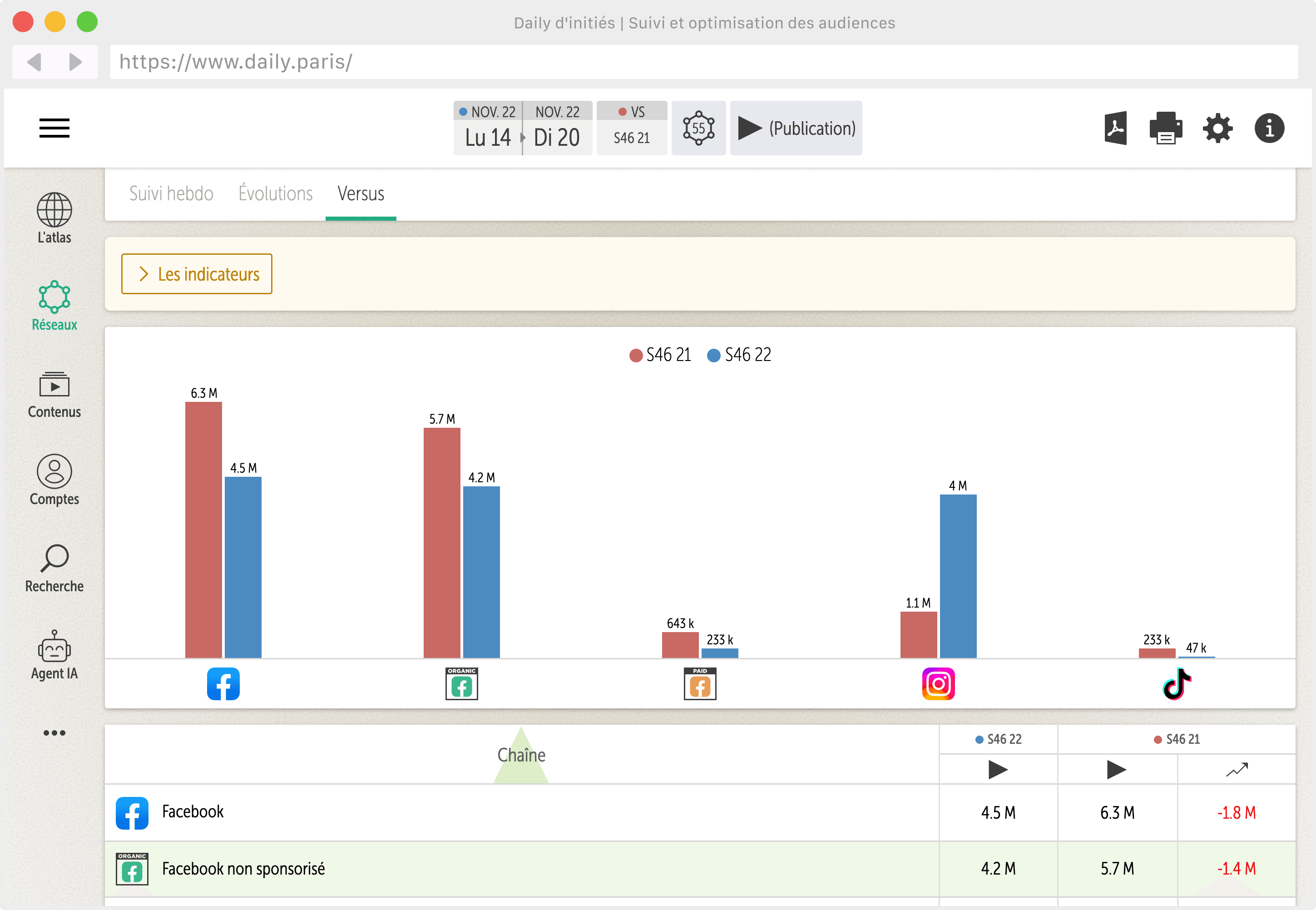Go back in browser
Screen dimensions: 1316x910
(34, 62)
